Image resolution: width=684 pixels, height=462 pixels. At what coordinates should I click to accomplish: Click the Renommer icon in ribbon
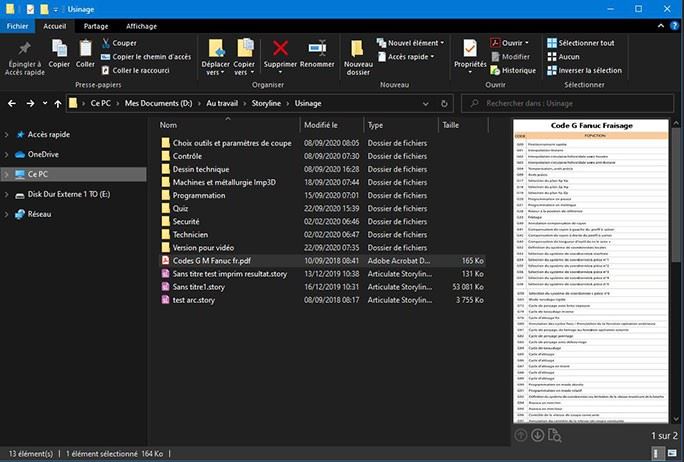coord(317,49)
